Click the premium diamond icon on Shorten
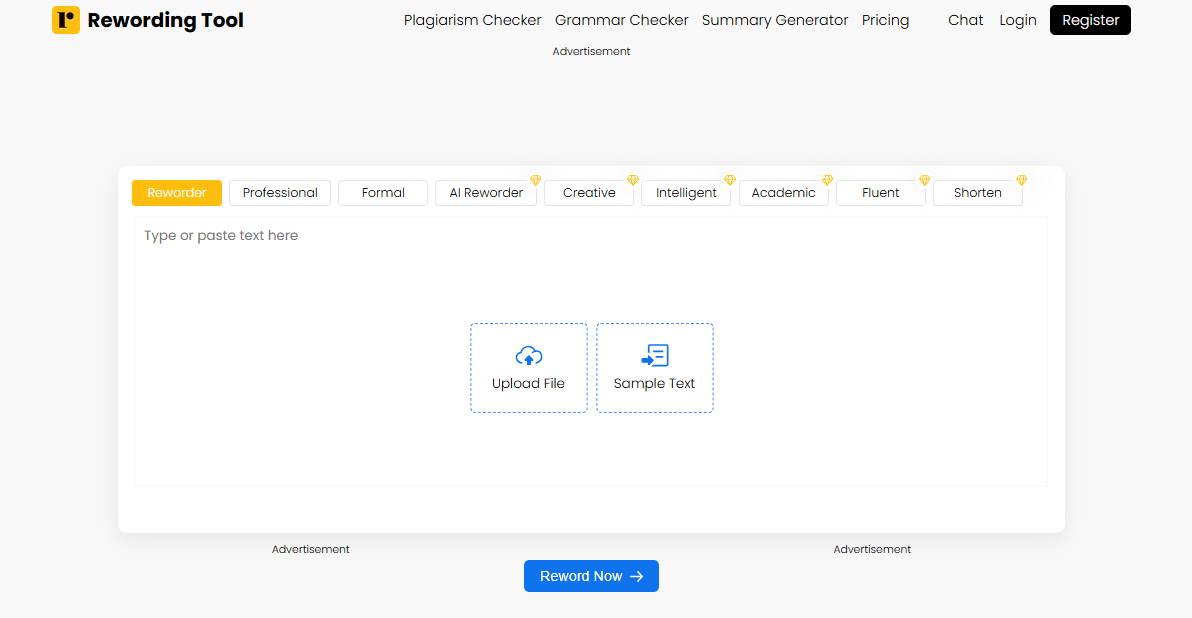The height and width of the screenshot is (618, 1192). coord(1021,181)
